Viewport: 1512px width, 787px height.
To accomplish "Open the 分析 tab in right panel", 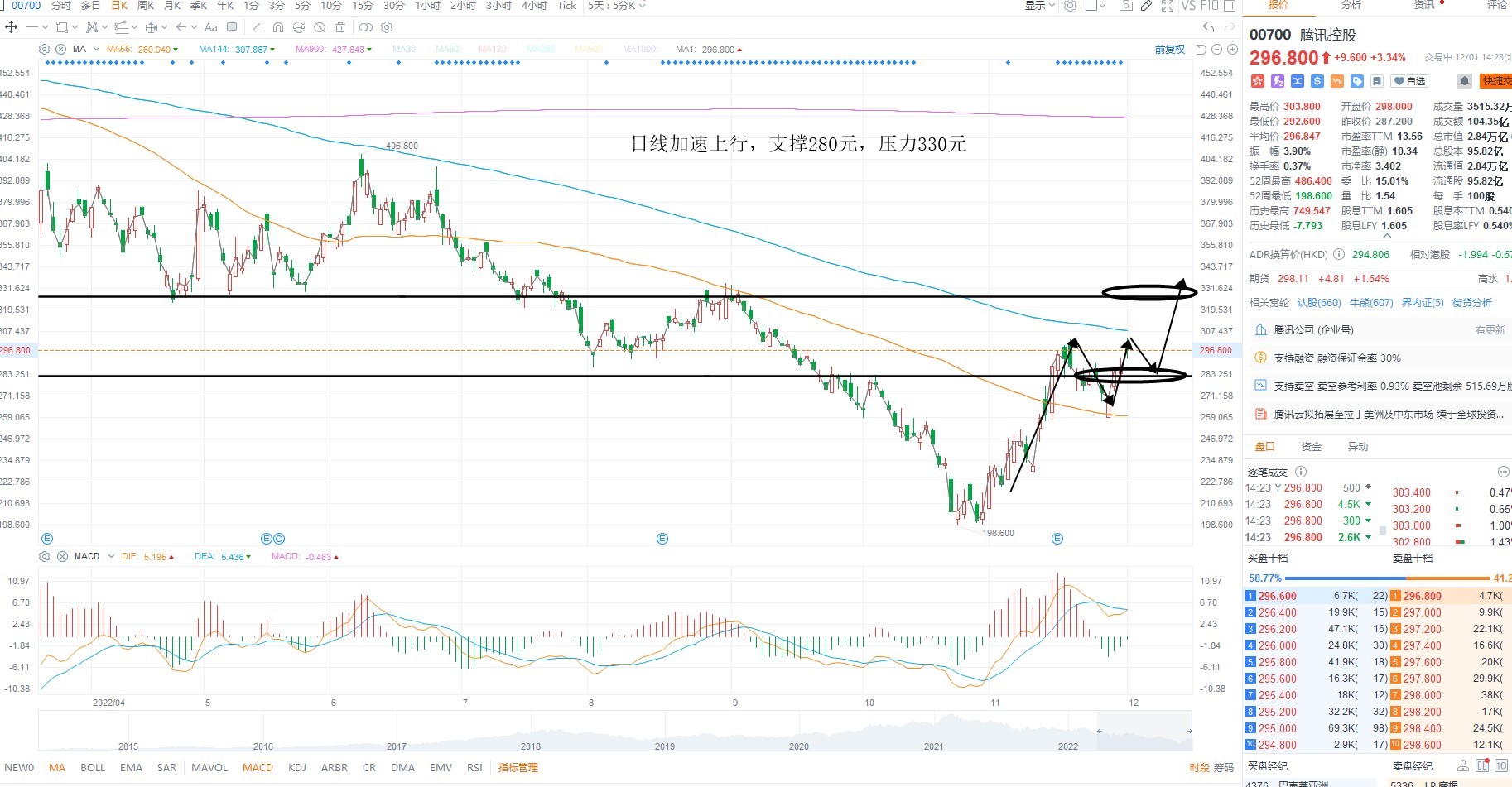I will point(1351,6).
